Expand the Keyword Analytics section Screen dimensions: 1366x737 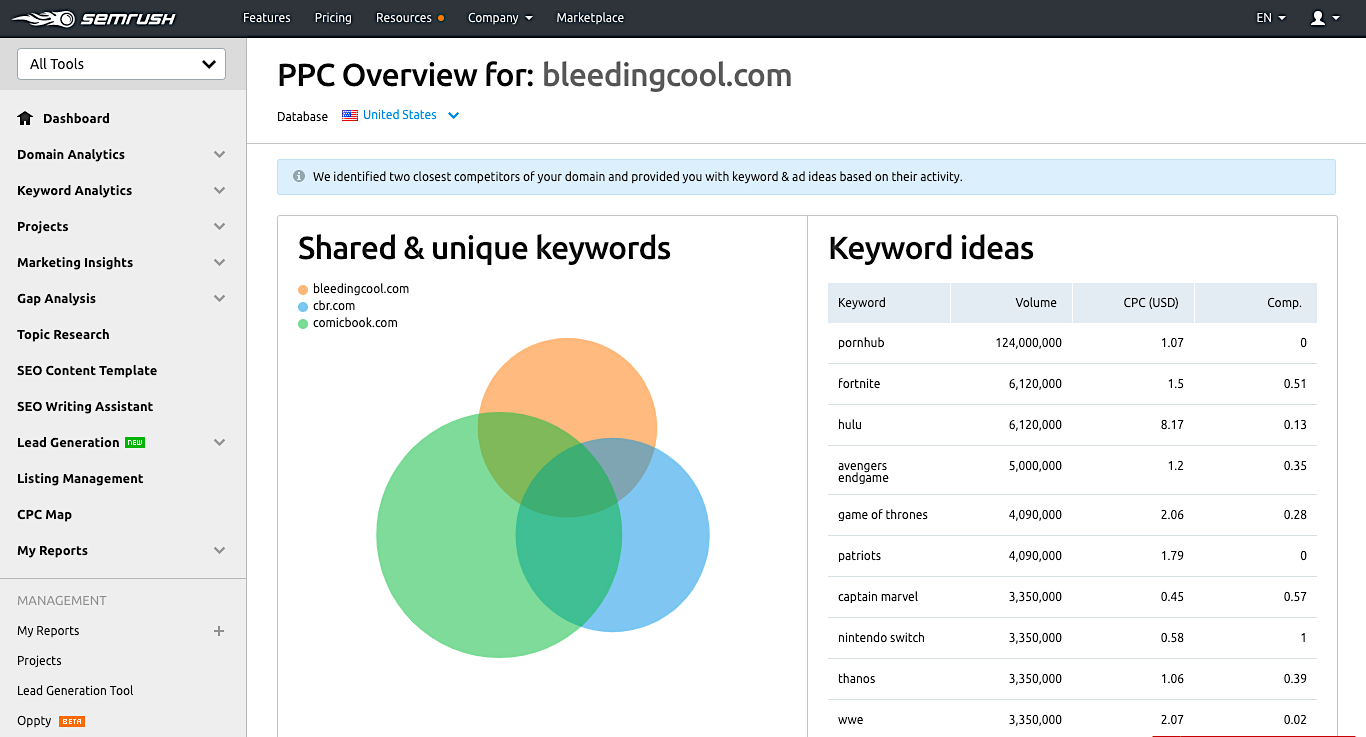tap(220, 190)
